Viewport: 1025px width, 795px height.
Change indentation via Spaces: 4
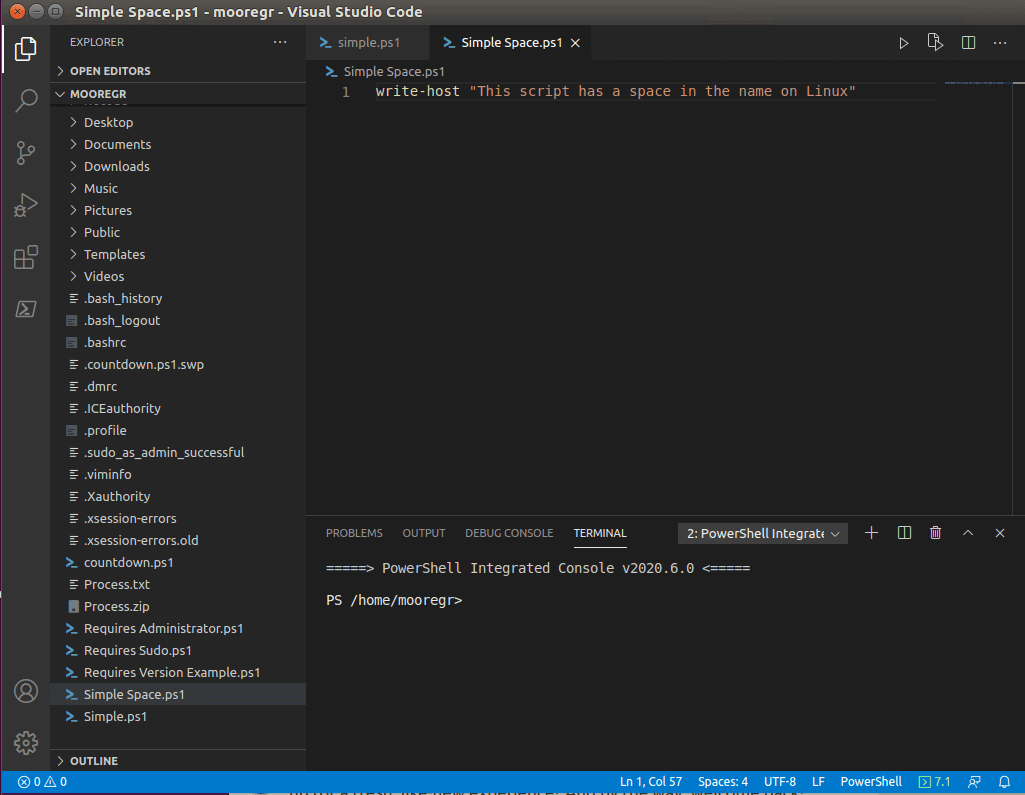coord(723,781)
